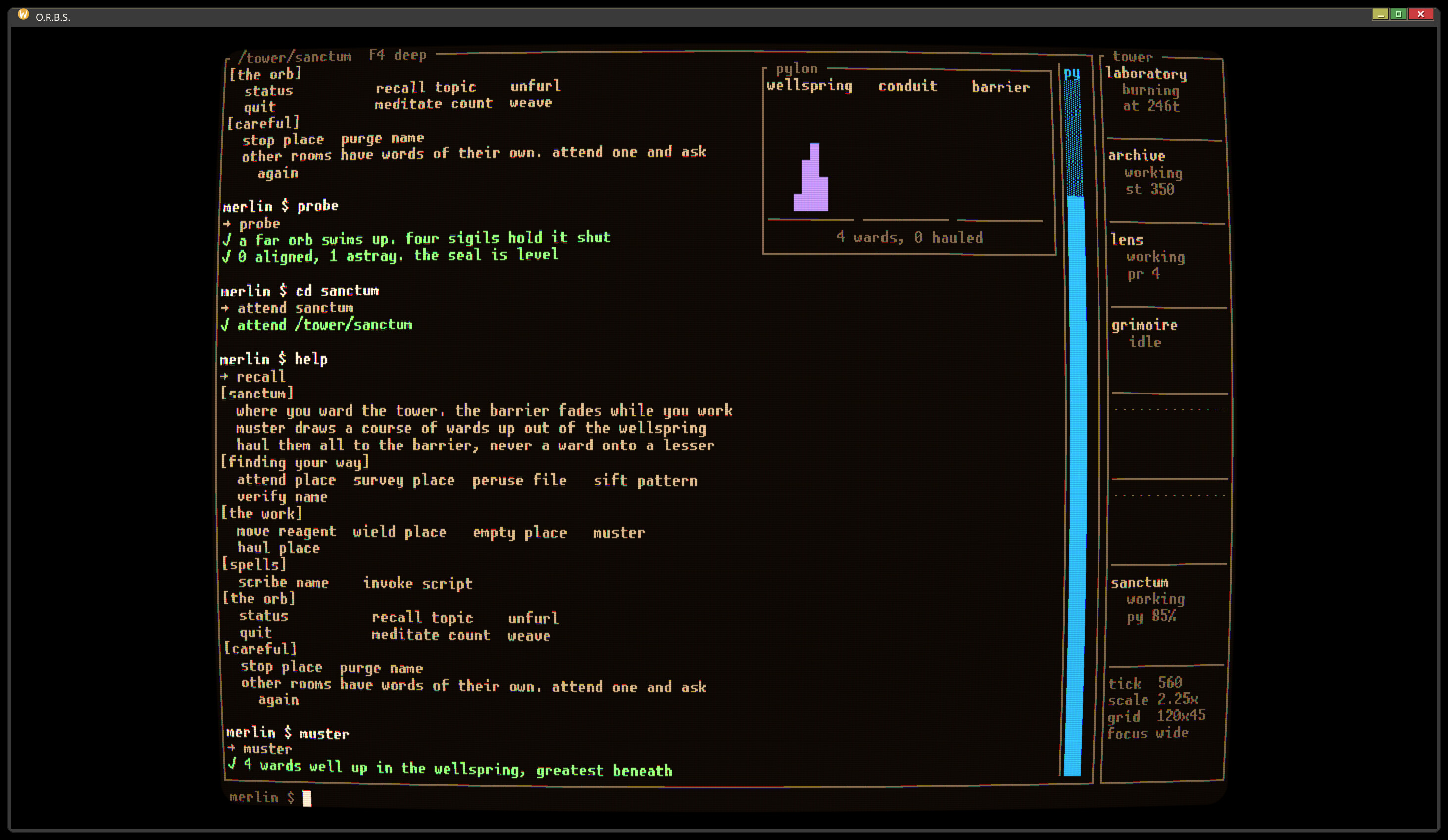The width and height of the screenshot is (1448, 840).
Task: Click the 'merlin $ muster' command line
Action: point(287,733)
